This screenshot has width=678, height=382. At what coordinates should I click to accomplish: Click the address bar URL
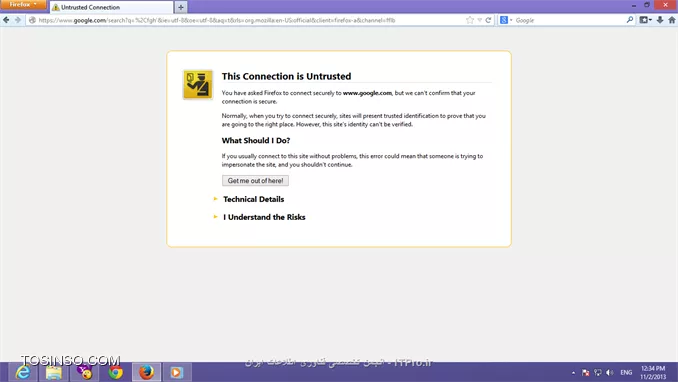pyautogui.click(x=216, y=20)
